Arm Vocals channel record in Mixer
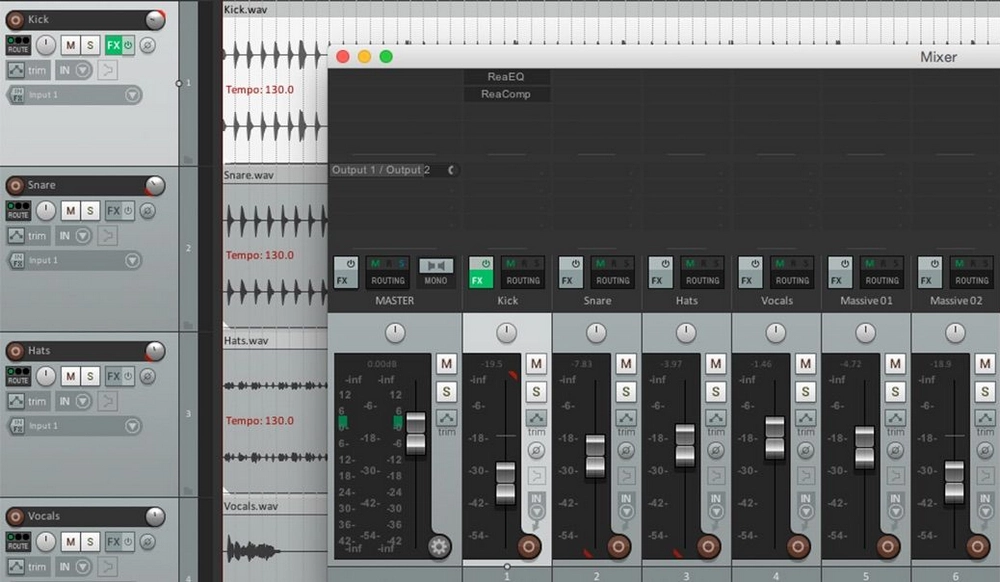1000x582 pixels. (798, 546)
